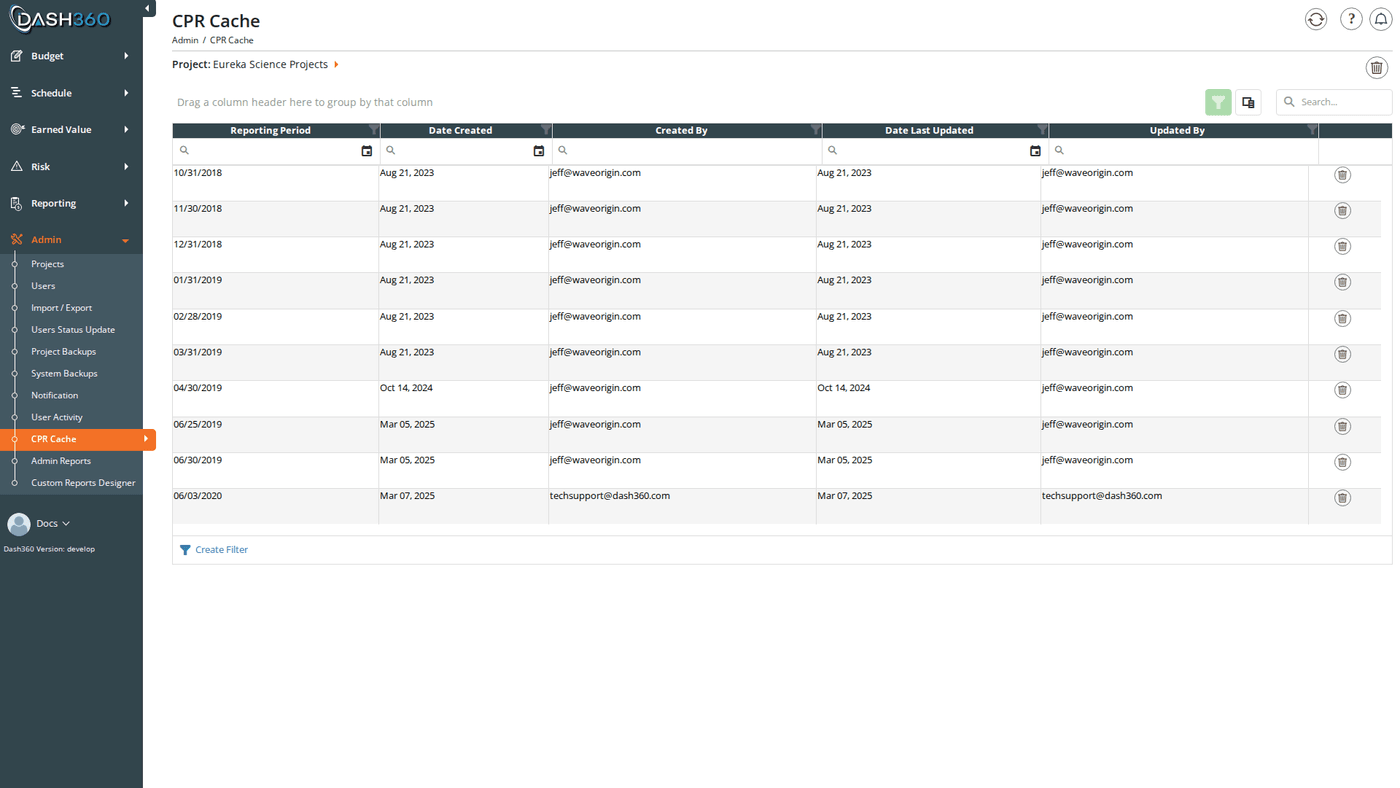This screenshot has height=788, width=1400.
Task: Click the Create Filter link
Action: pyautogui.click(x=214, y=550)
